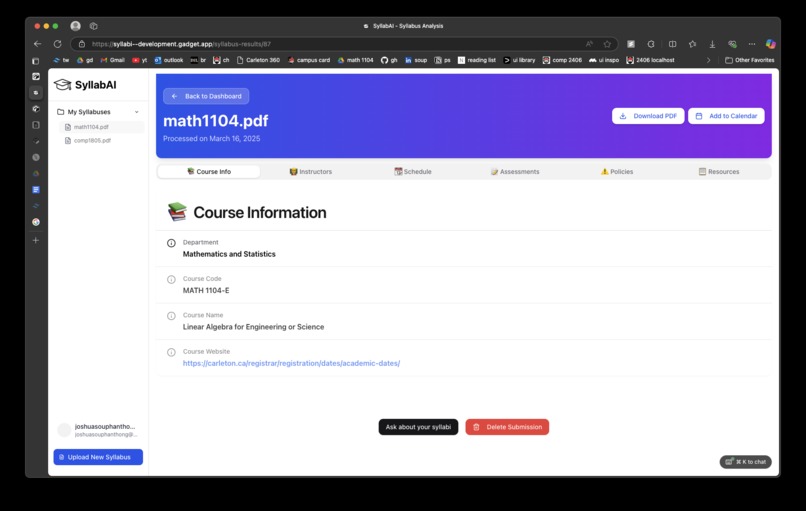Open the outlook bookmark
Image resolution: width=806 pixels, height=511 pixels.
pyautogui.click(x=169, y=60)
